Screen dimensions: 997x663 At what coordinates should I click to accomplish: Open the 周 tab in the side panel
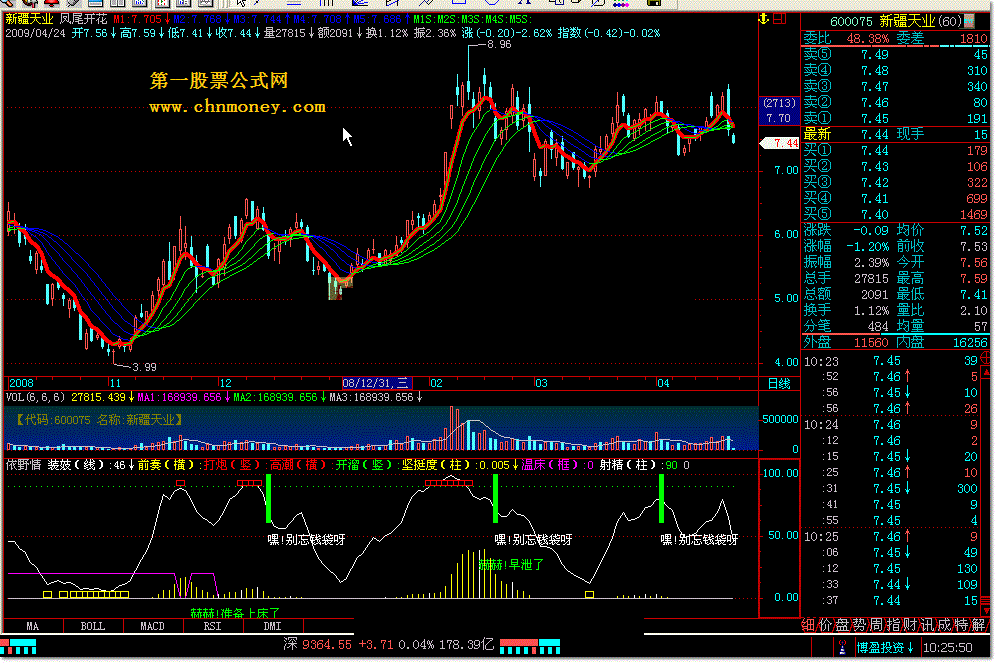[876, 625]
